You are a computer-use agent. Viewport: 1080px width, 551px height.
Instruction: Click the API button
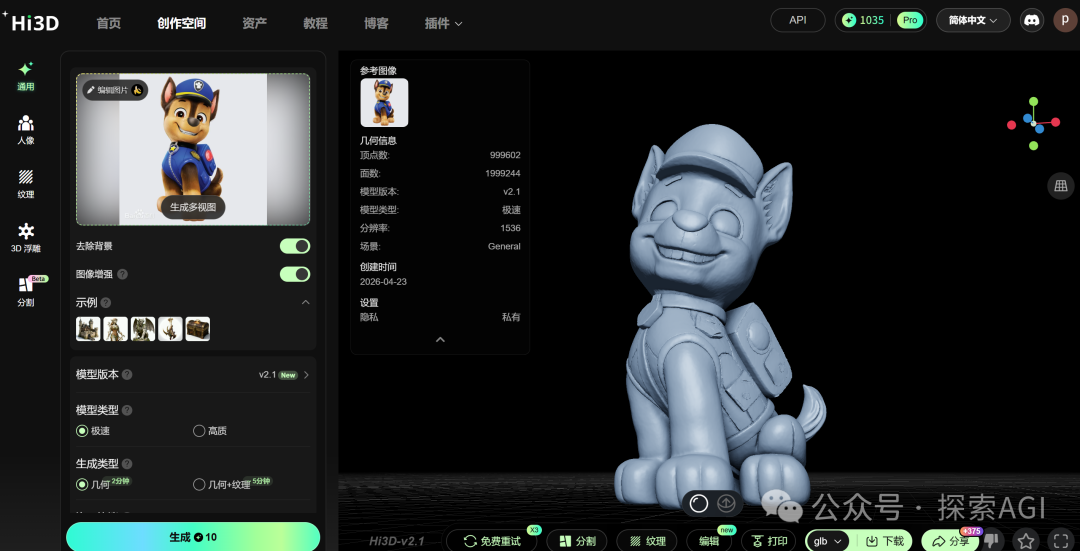point(798,20)
